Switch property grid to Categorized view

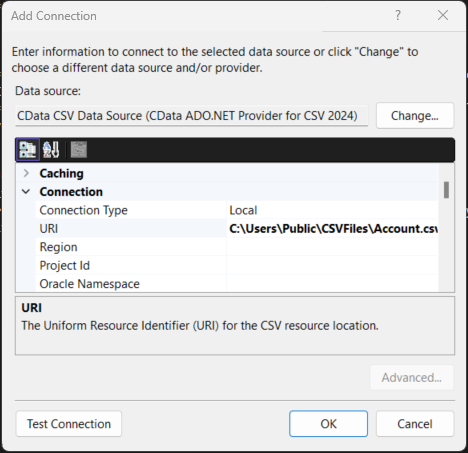28,150
